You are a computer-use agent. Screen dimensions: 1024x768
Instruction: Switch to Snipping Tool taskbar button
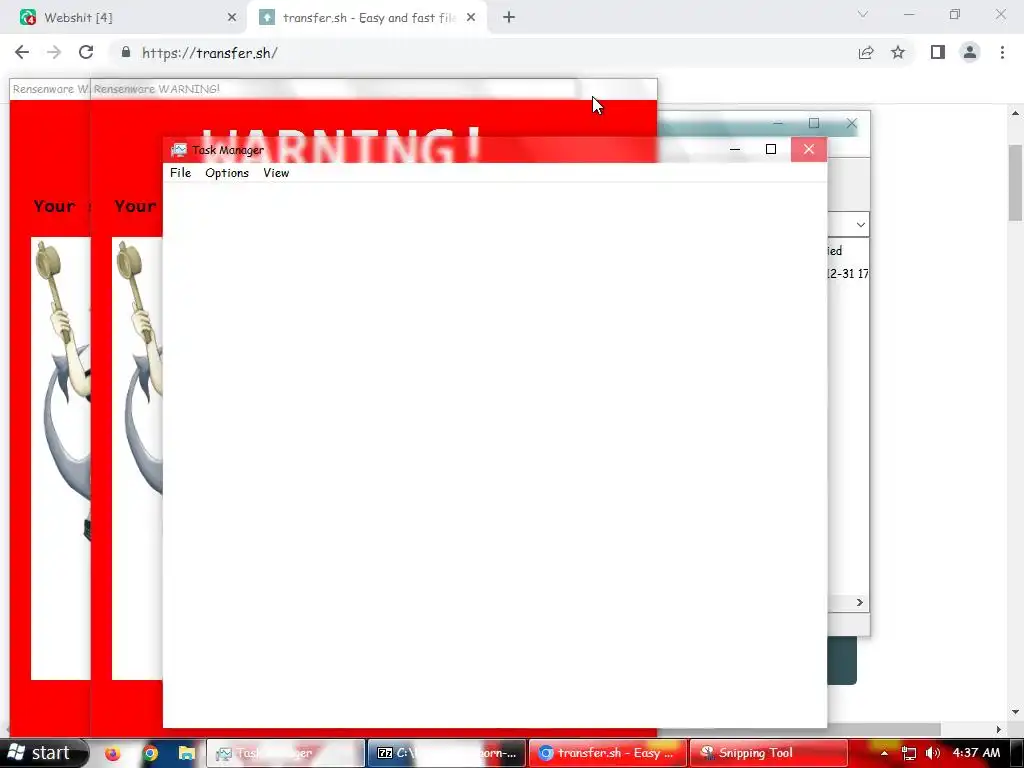pos(769,753)
